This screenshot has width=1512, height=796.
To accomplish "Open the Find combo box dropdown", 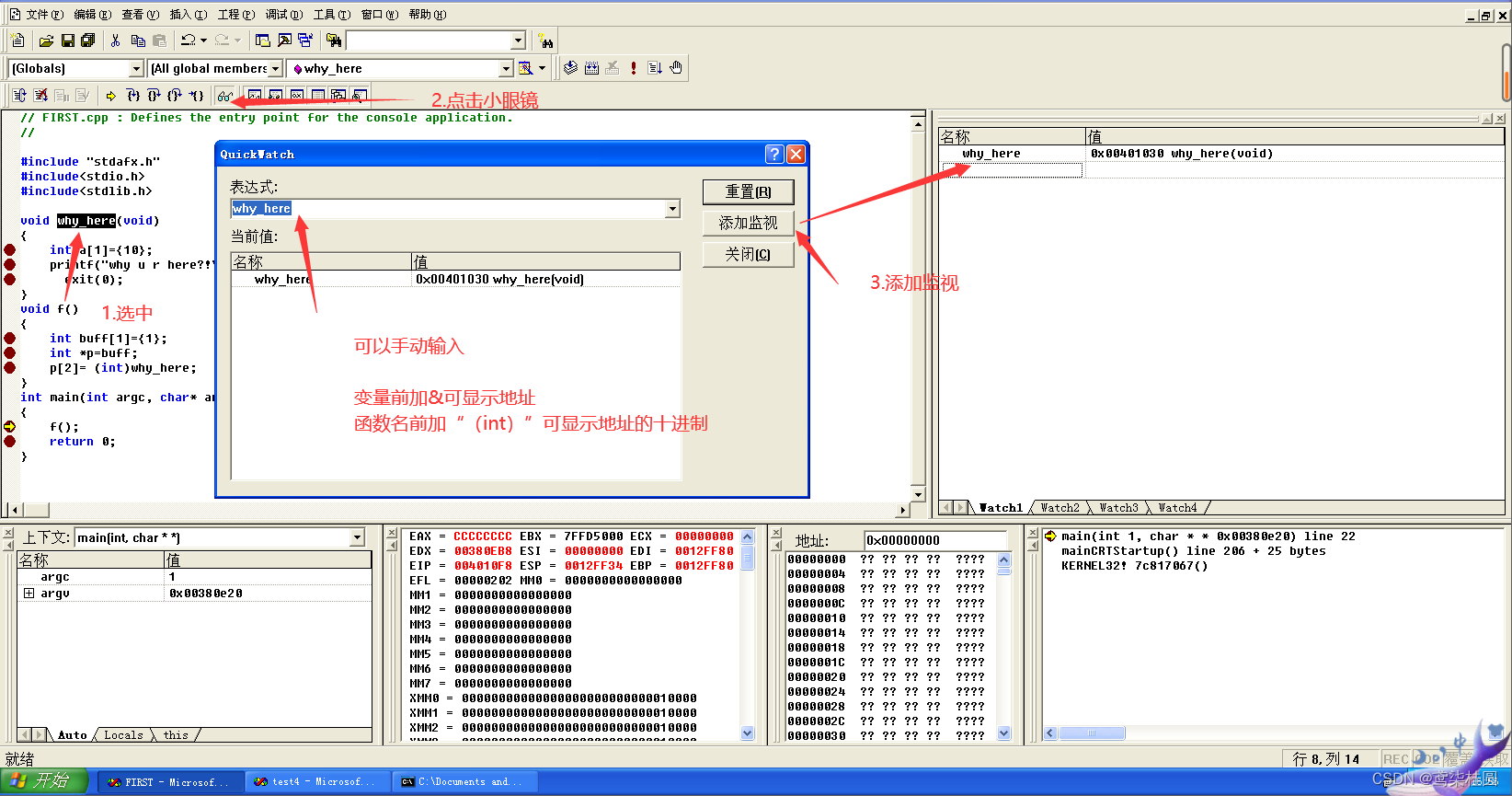I will pos(518,40).
